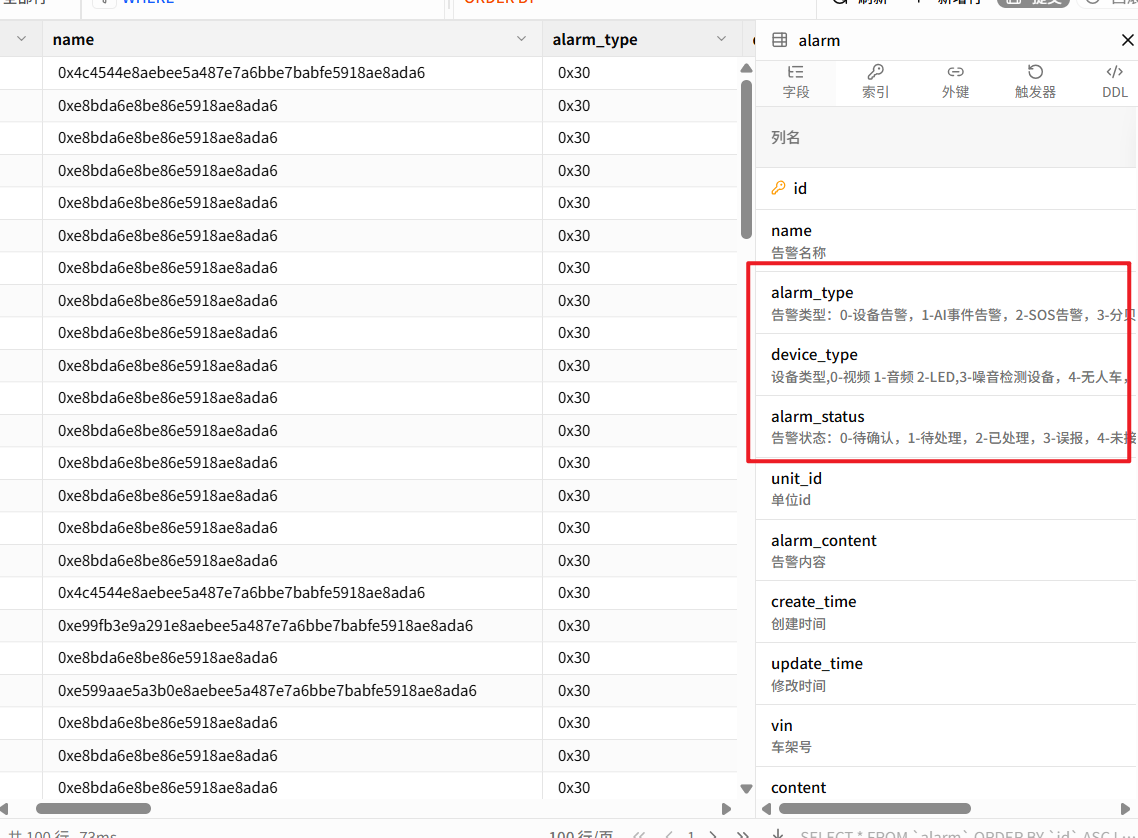This screenshot has width=1138, height=838.
Task: Click the 索引 index key icon
Action: pos(875,72)
